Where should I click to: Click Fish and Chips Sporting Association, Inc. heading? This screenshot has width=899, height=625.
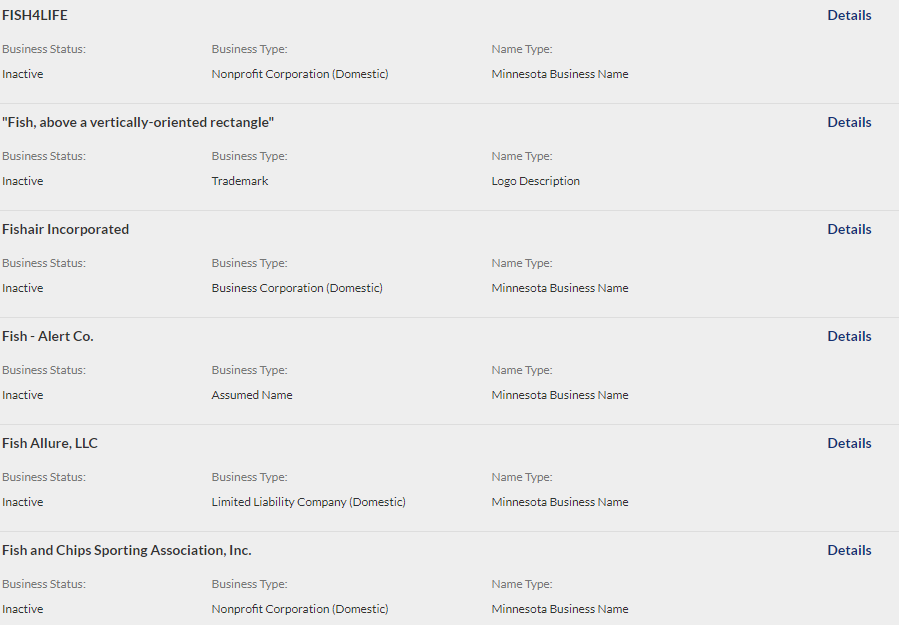127,550
